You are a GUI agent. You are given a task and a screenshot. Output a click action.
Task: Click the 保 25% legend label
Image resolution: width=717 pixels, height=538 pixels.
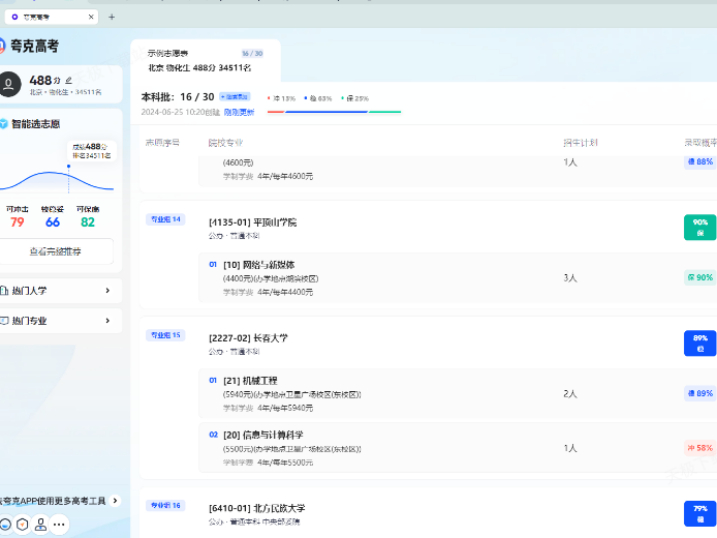[x=355, y=98]
